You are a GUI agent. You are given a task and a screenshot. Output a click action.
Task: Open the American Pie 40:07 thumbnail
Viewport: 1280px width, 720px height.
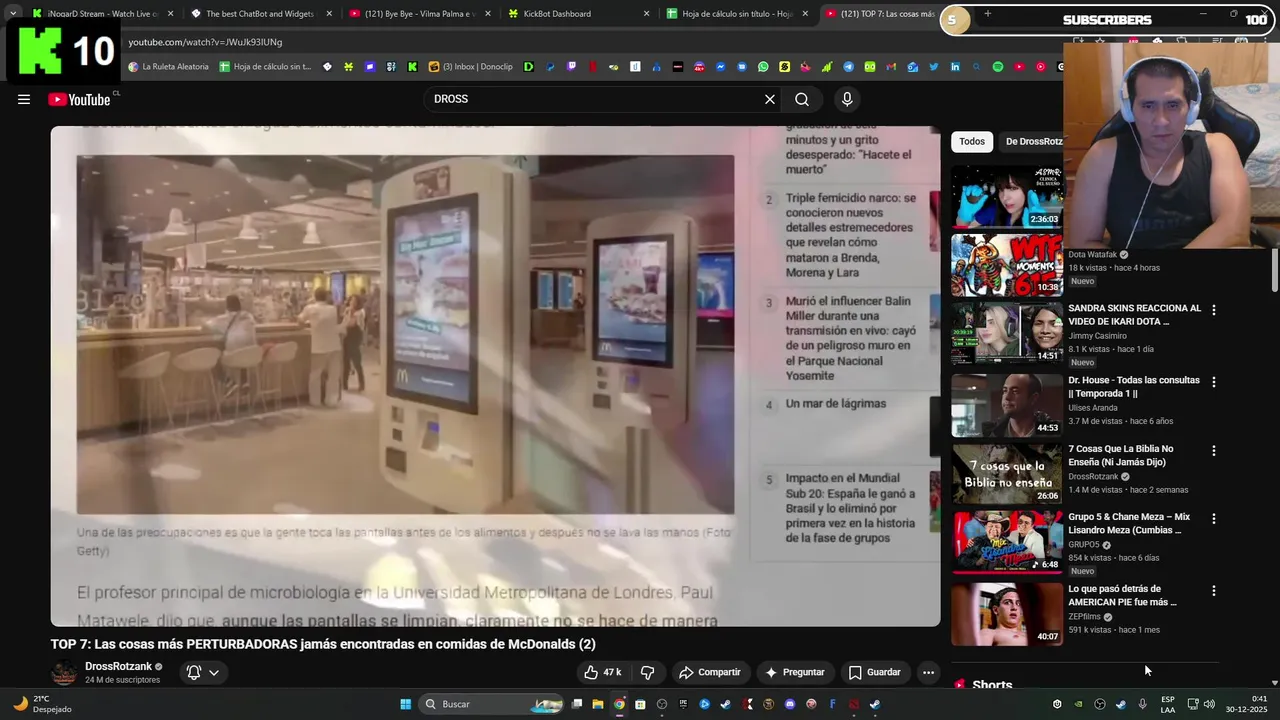pos(1007,614)
